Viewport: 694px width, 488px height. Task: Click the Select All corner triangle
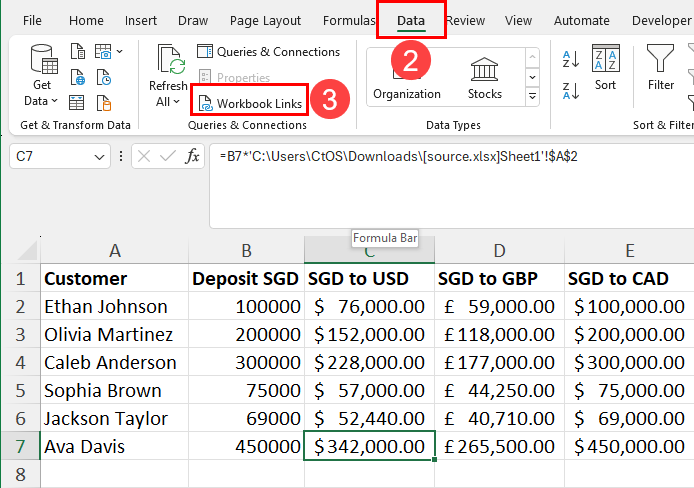[x=27, y=251]
